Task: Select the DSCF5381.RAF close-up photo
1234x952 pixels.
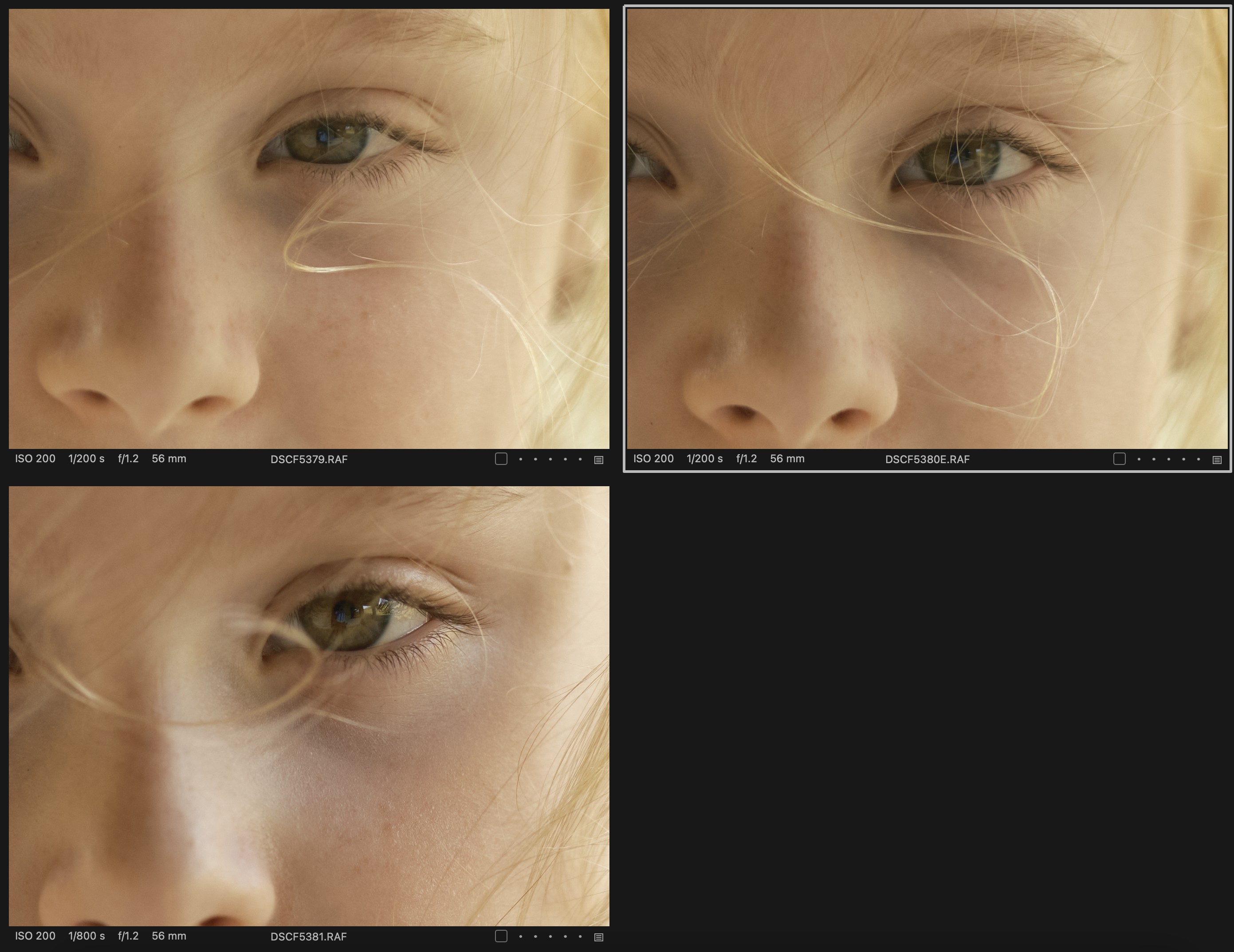Action: point(309,706)
